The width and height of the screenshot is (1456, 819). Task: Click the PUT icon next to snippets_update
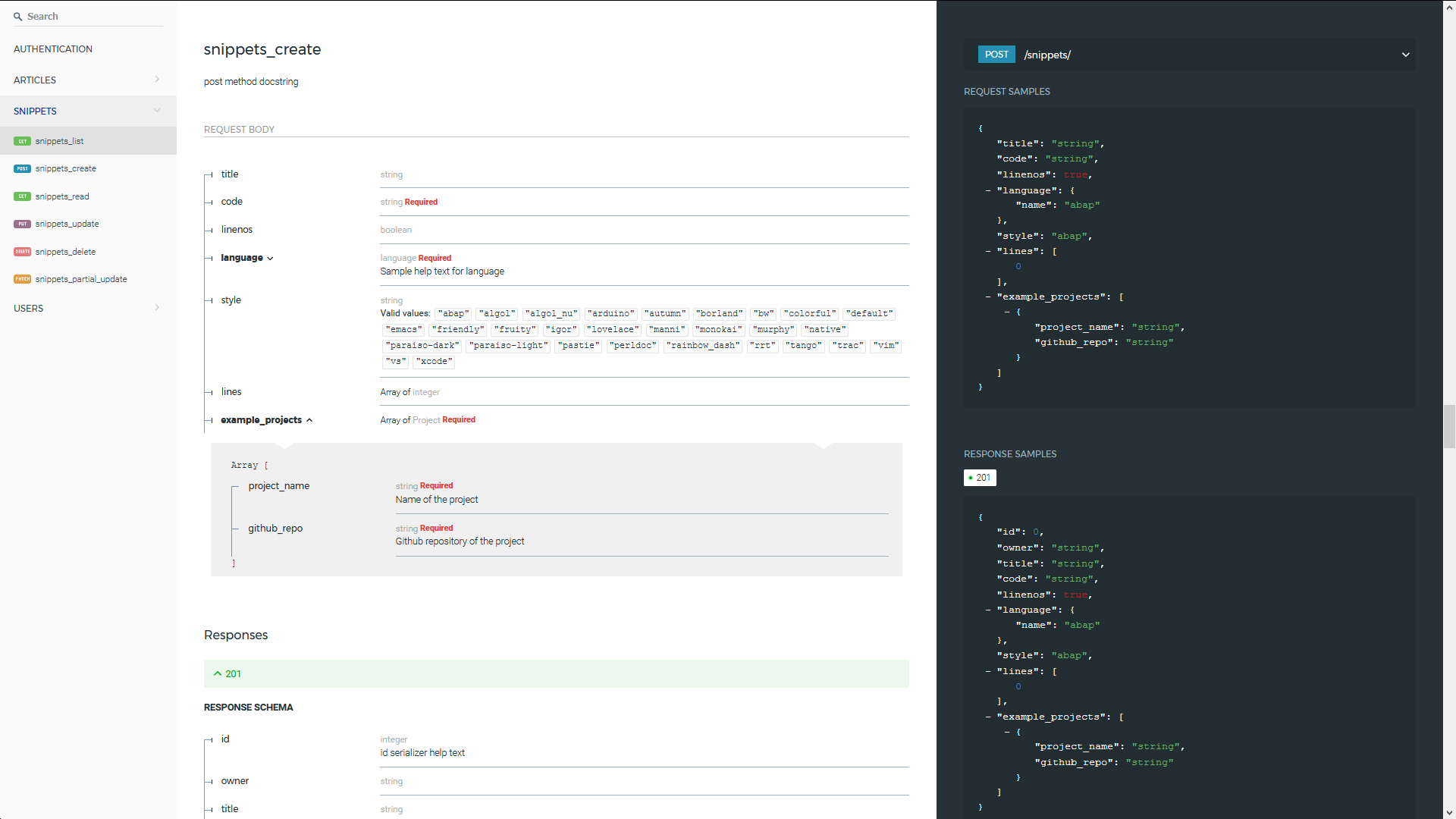[21, 223]
